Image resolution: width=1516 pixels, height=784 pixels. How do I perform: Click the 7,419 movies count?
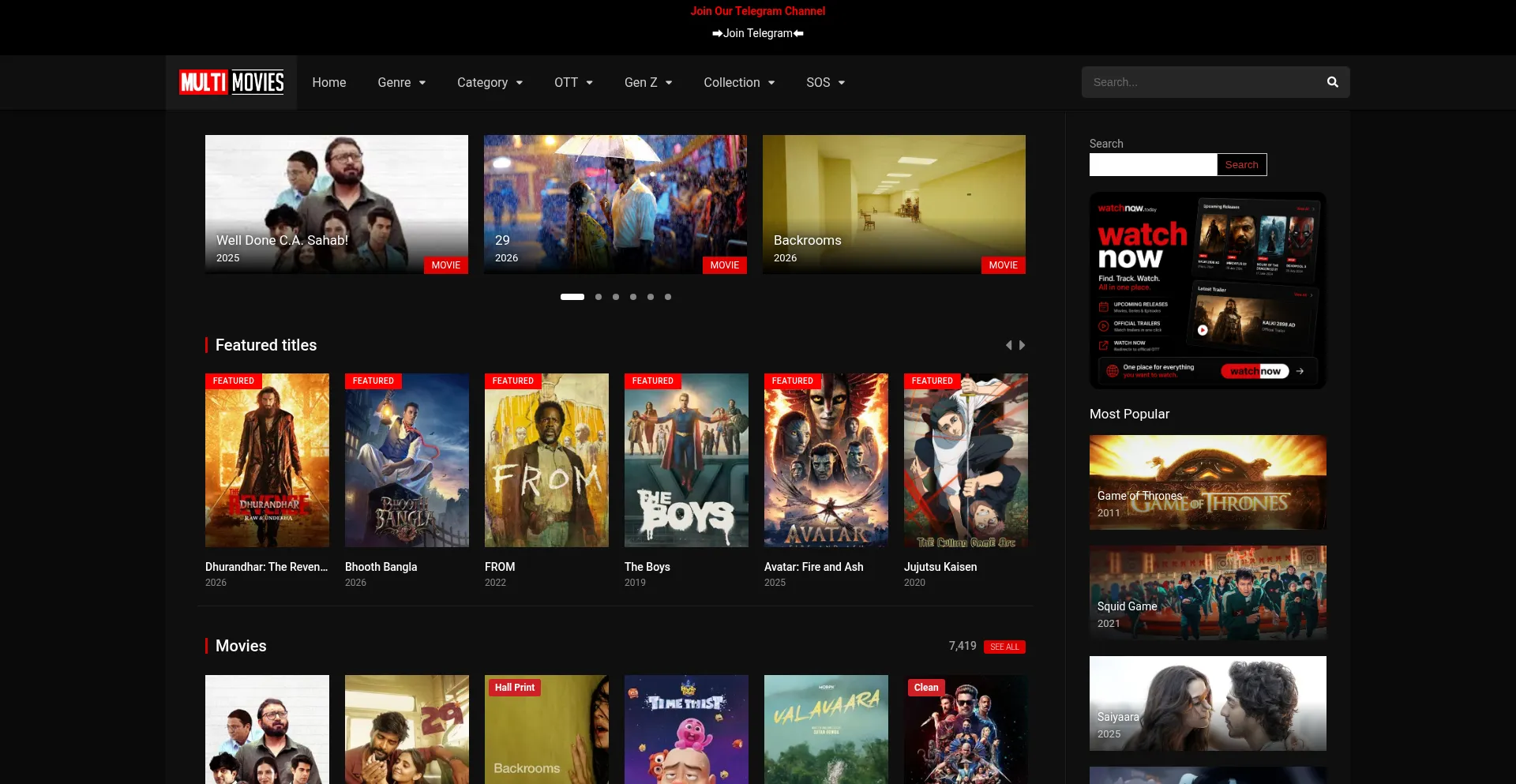(x=963, y=646)
